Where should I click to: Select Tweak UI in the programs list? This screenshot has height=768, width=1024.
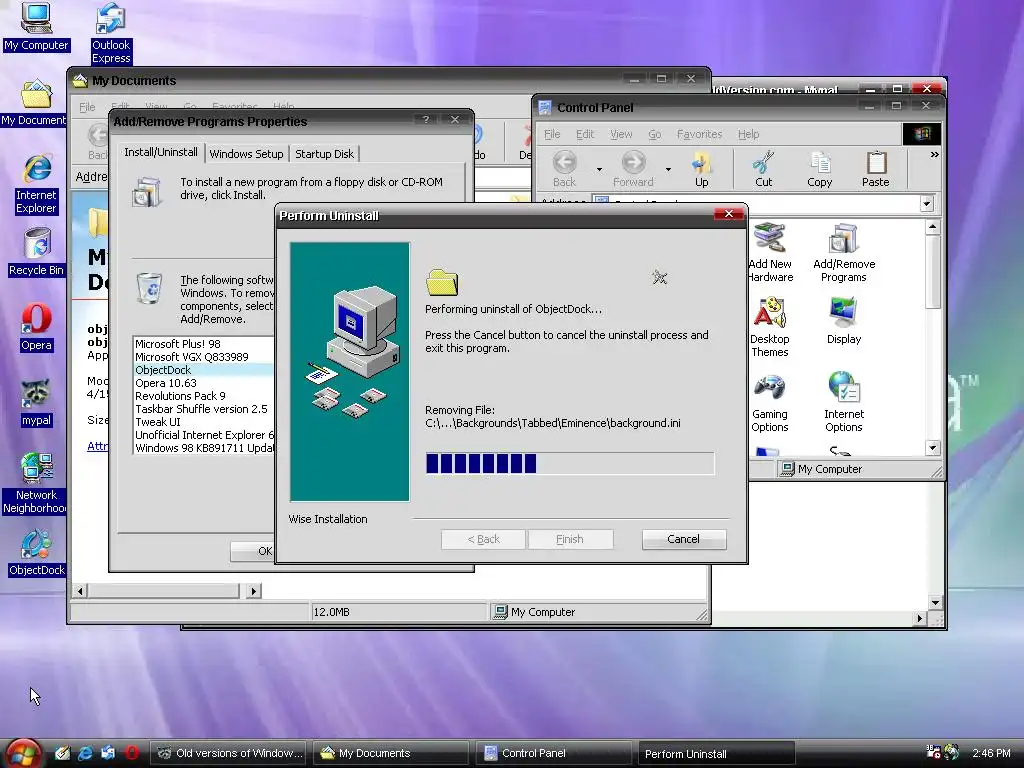(204, 422)
